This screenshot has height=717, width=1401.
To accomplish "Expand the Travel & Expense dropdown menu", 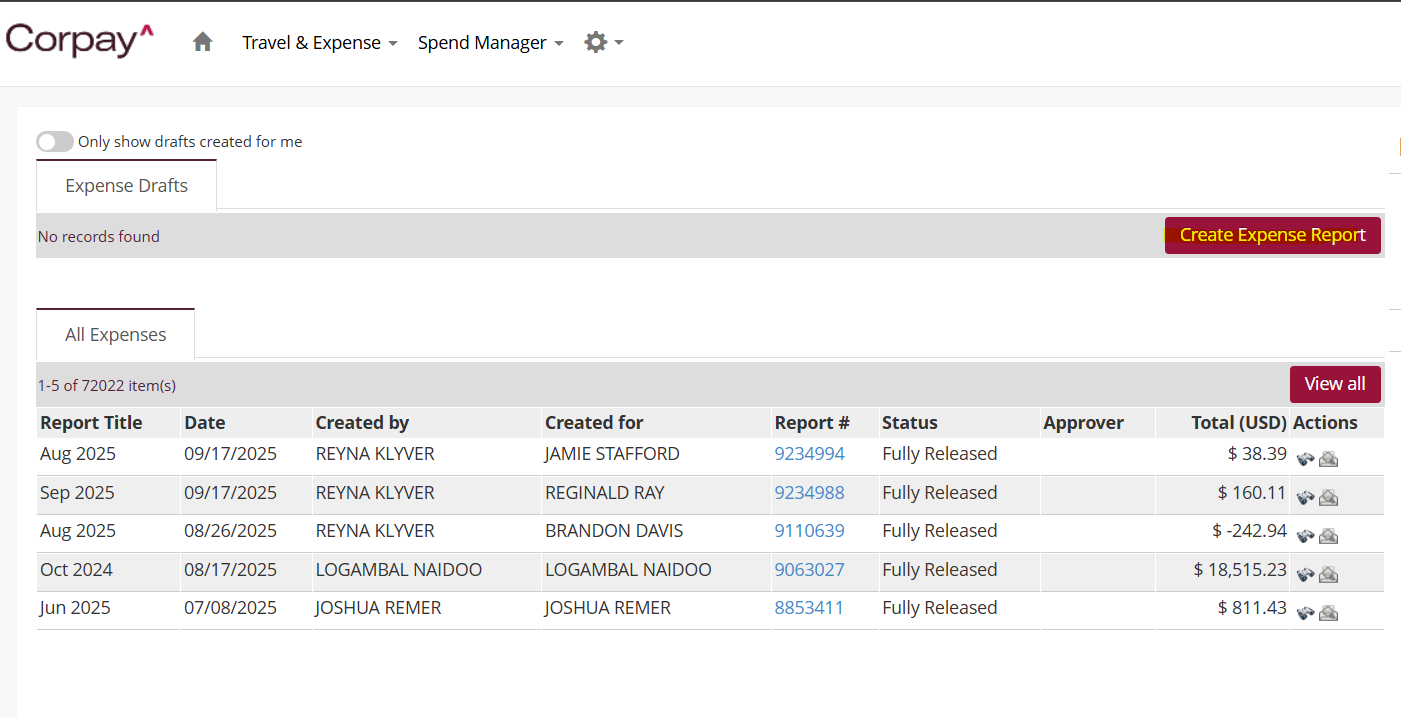I will coord(319,43).
